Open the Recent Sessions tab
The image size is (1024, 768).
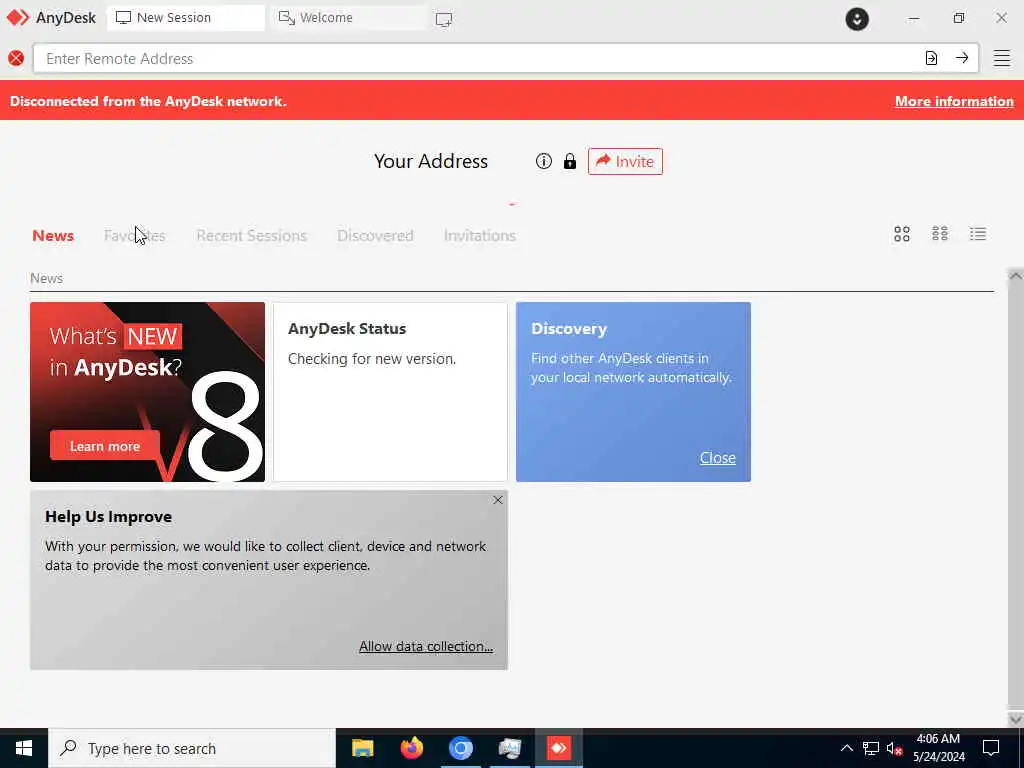[x=251, y=236]
